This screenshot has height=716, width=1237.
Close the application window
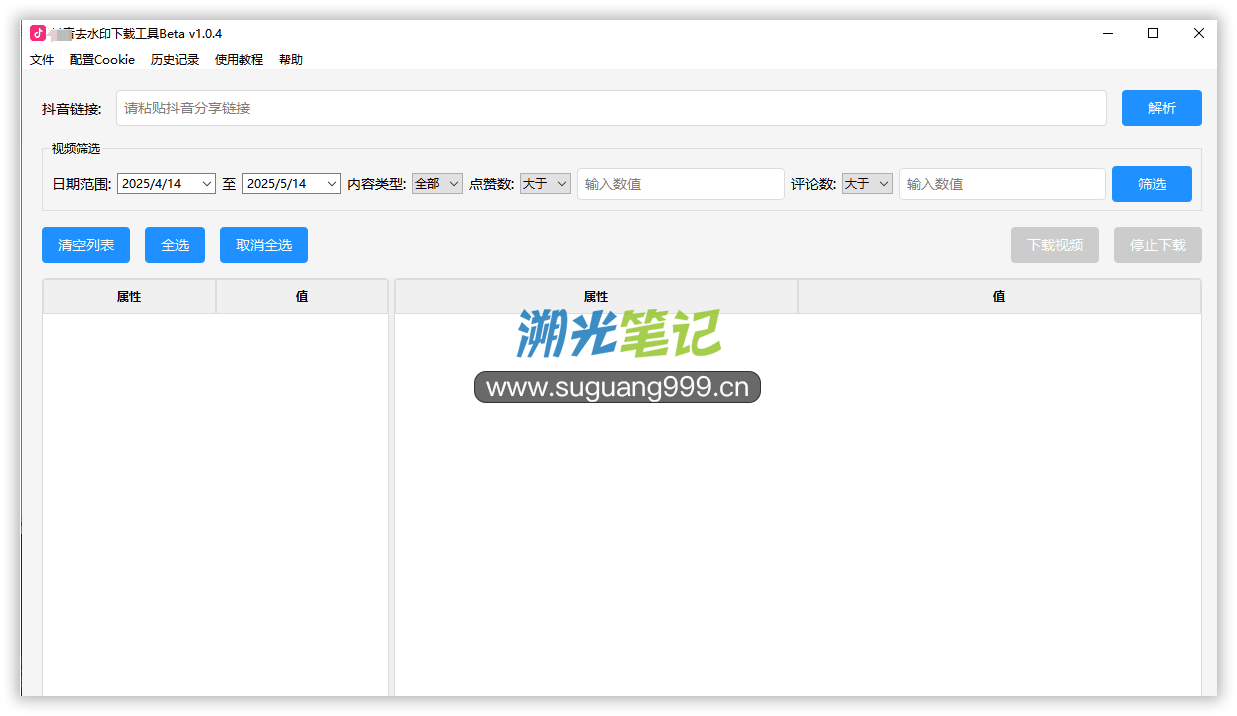pyautogui.click(x=1198, y=33)
